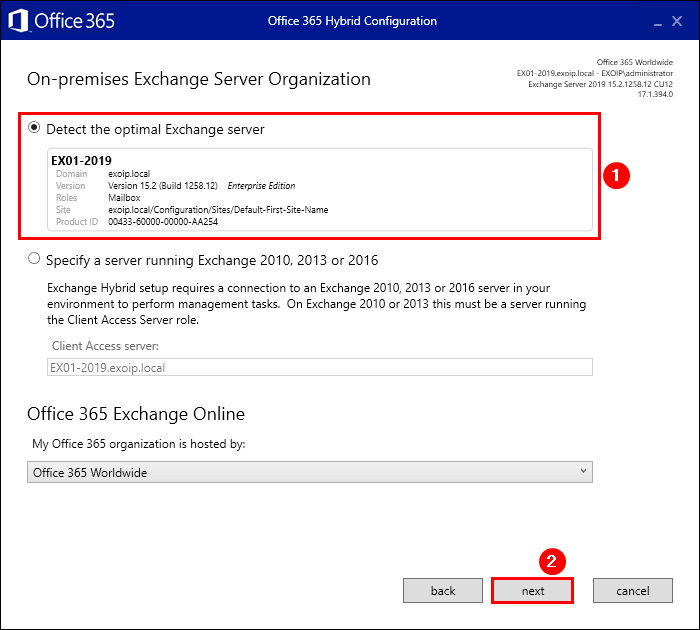
Task: Click the Site path value in server details
Action: tap(217, 210)
